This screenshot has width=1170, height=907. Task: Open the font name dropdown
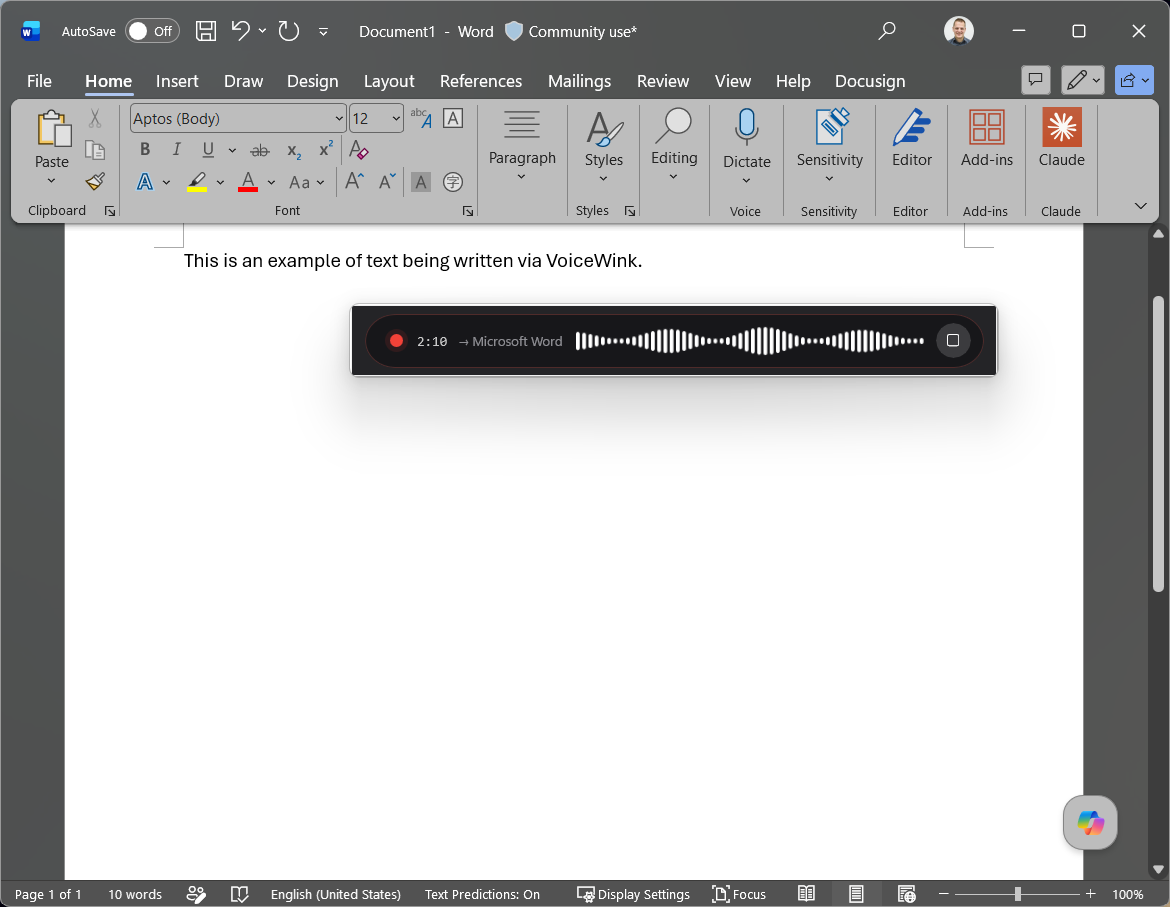point(339,119)
